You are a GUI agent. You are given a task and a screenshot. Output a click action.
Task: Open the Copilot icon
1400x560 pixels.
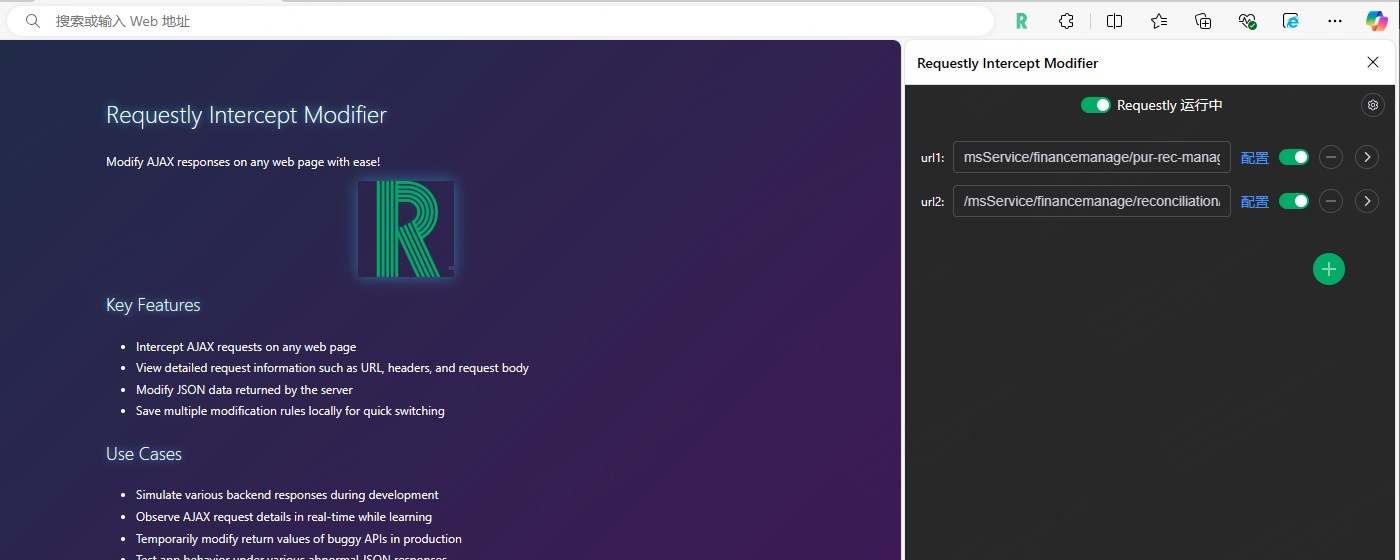[x=1377, y=21]
